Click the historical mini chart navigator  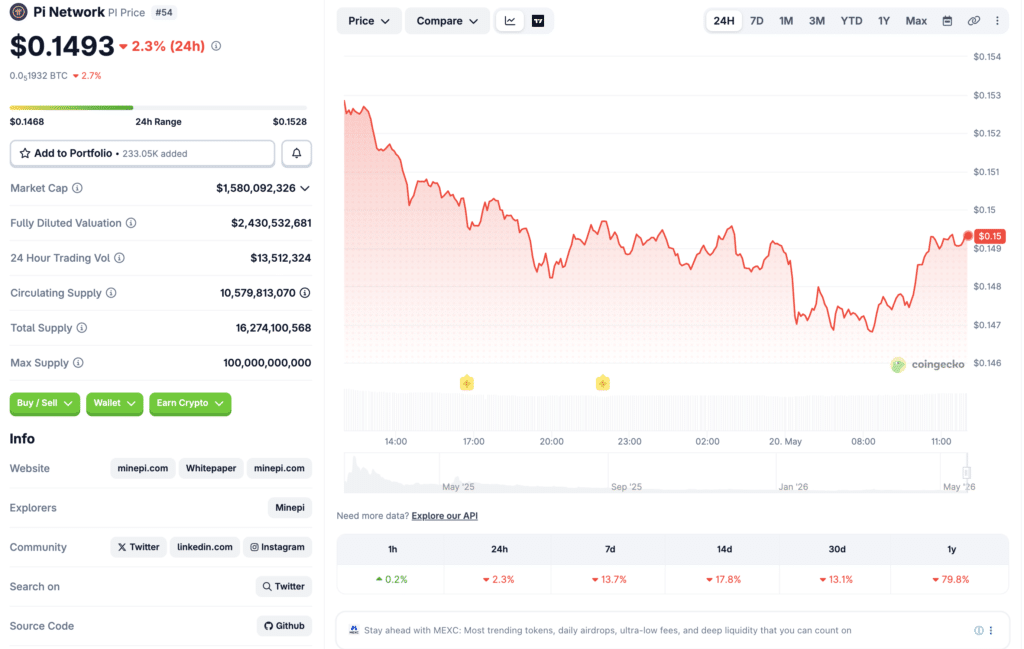click(x=655, y=473)
